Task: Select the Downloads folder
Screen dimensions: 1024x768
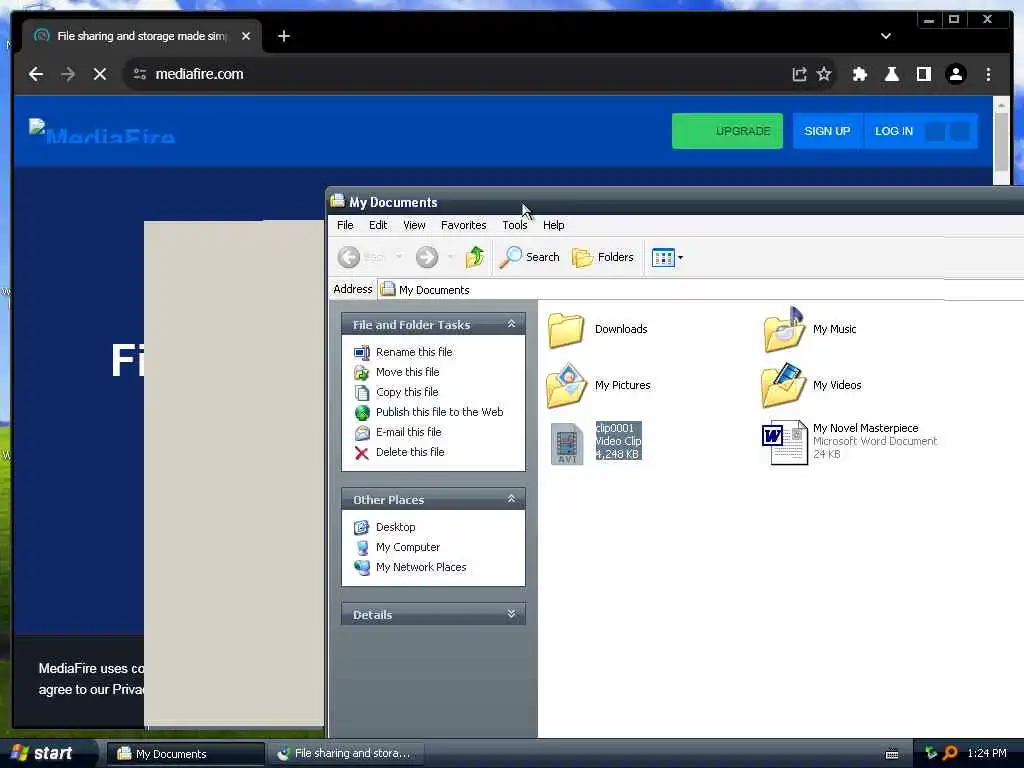Action: click(x=597, y=329)
